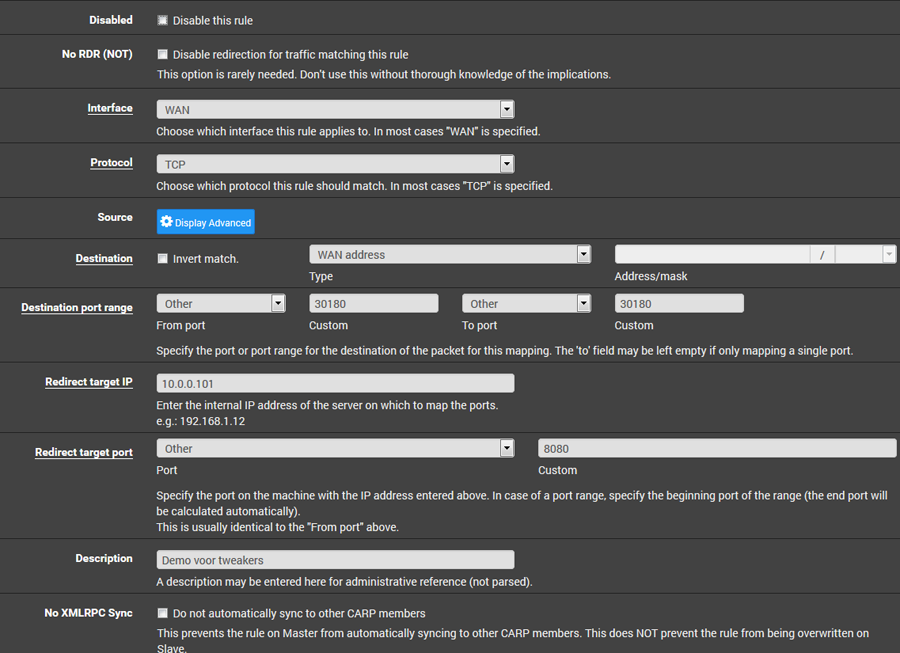900x653 pixels.
Task: Open the To port dropdown
Action: [x=526, y=303]
